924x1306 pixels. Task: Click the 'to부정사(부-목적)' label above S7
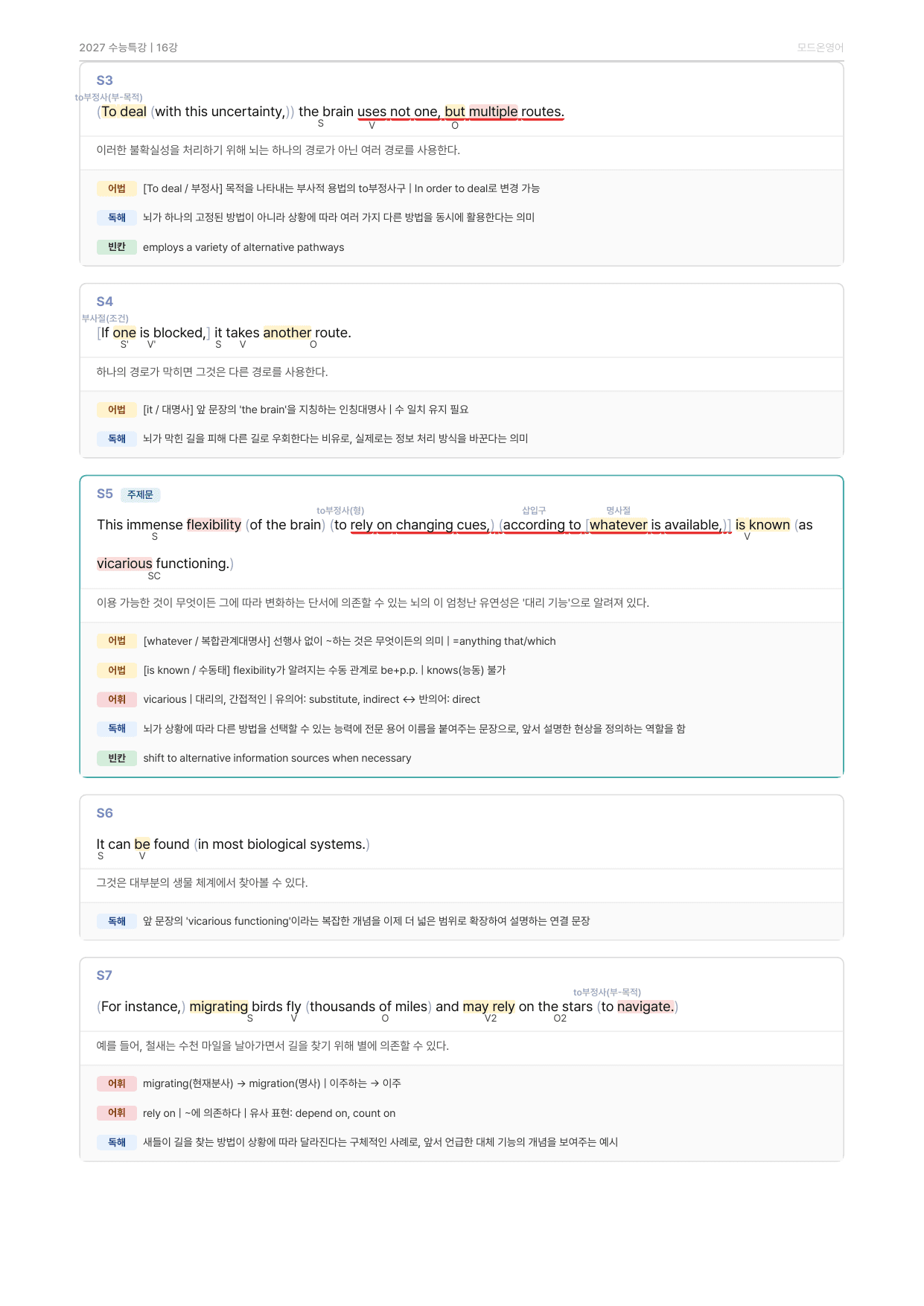coord(607,993)
